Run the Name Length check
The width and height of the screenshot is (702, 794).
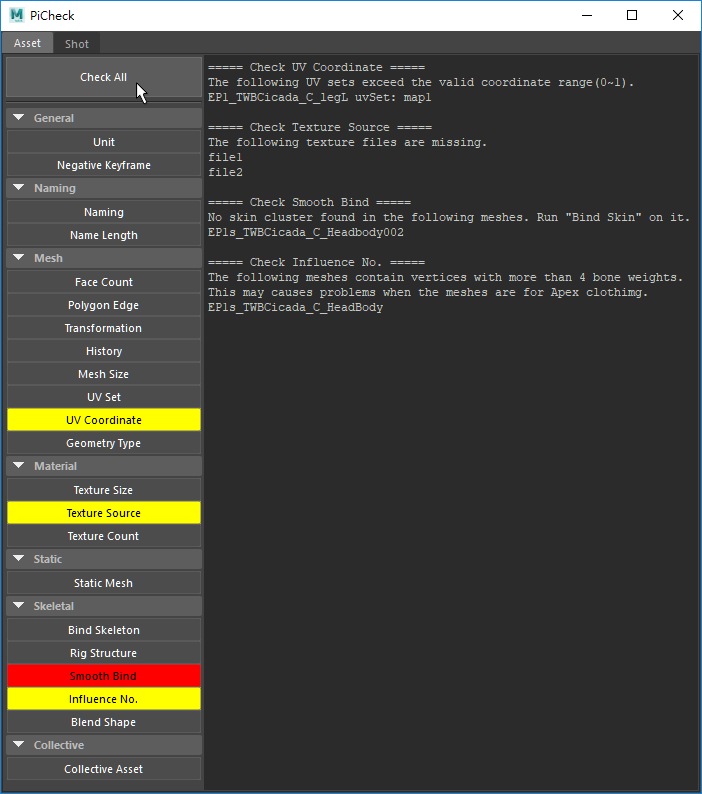click(x=104, y=235)
